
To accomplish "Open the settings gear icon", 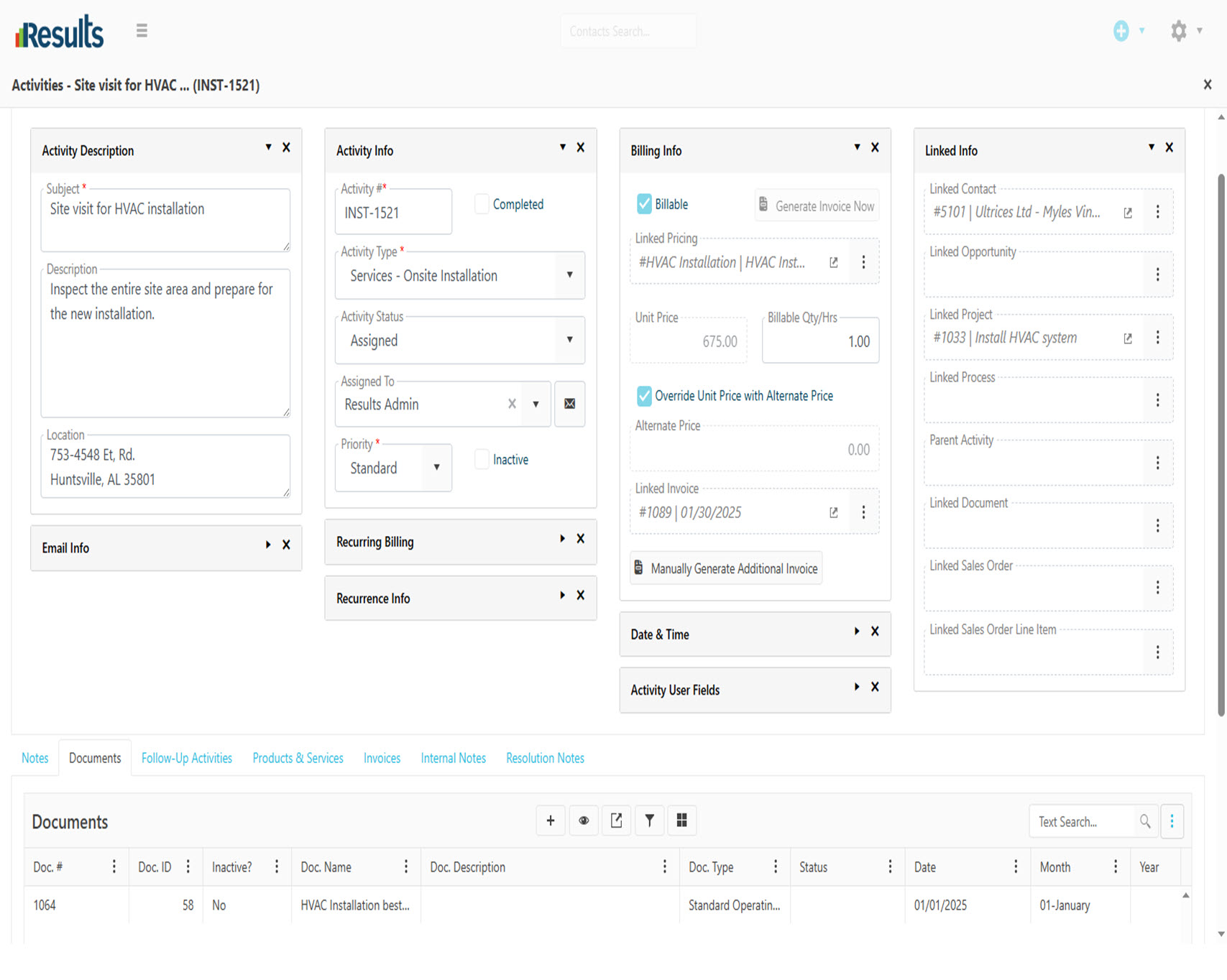I will (1178, 31).
